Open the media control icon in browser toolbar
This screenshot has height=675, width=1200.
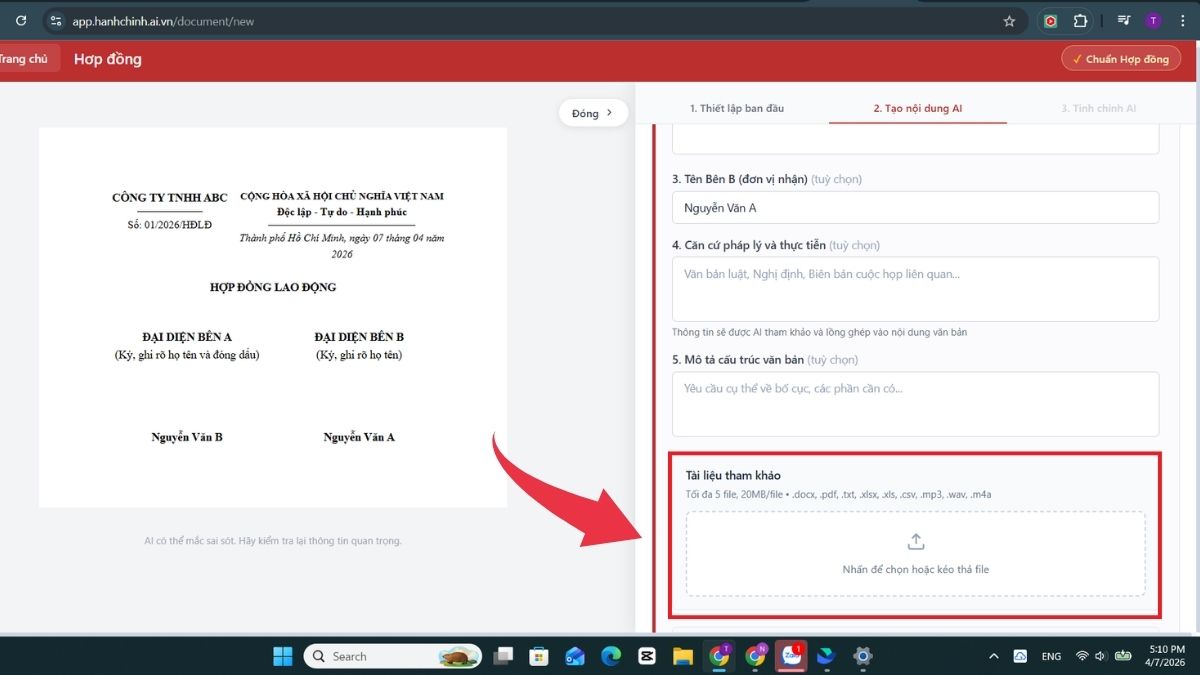click(x=1124, y=20)
